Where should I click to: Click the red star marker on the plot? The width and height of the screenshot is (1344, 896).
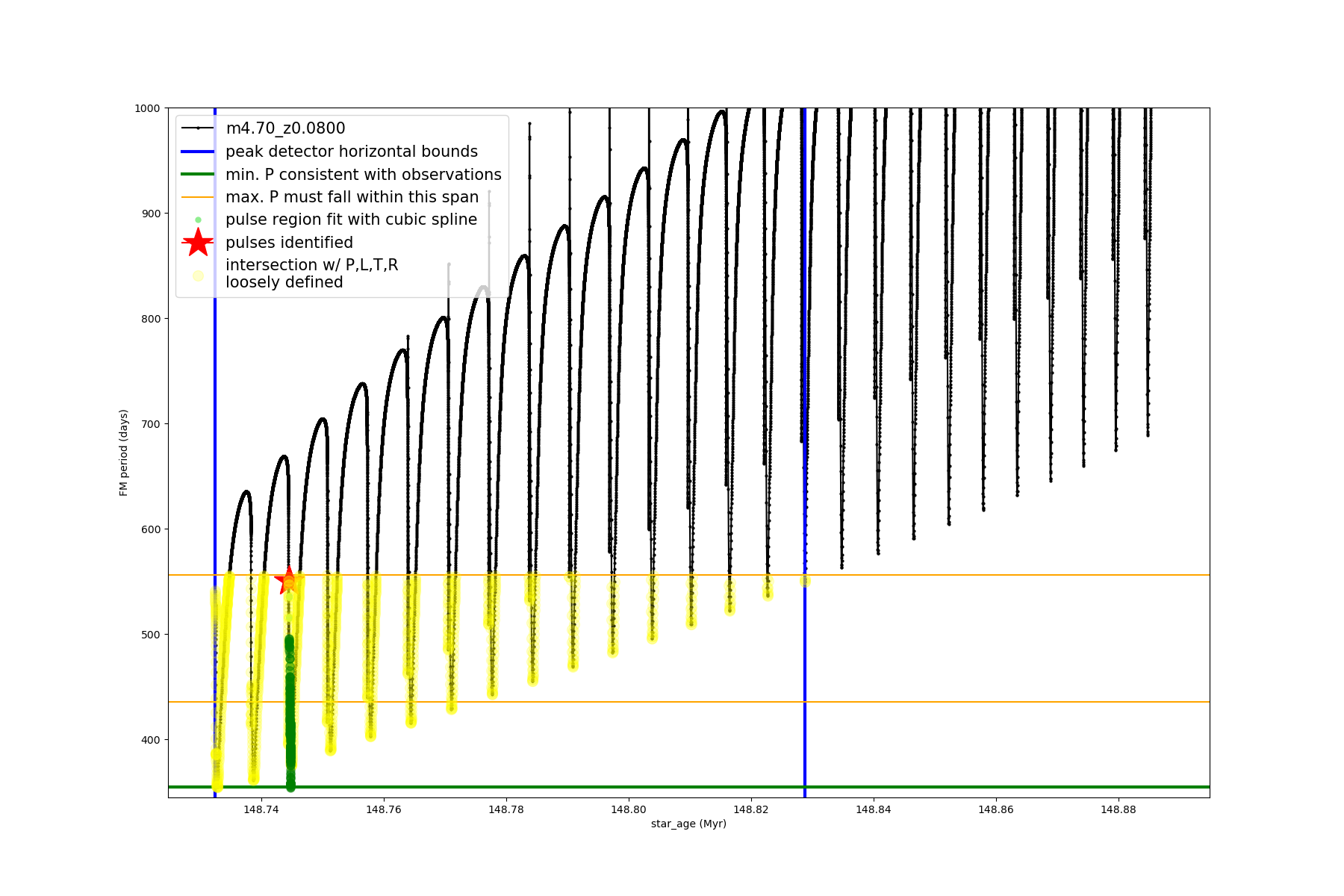288,580
